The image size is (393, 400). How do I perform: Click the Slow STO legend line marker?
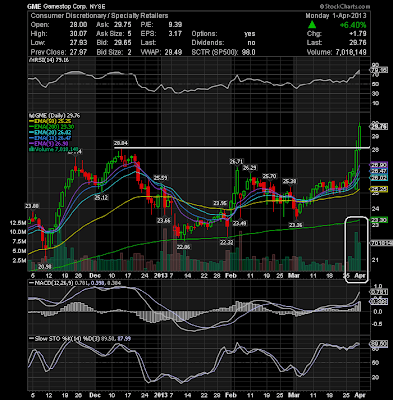(32, 339)
